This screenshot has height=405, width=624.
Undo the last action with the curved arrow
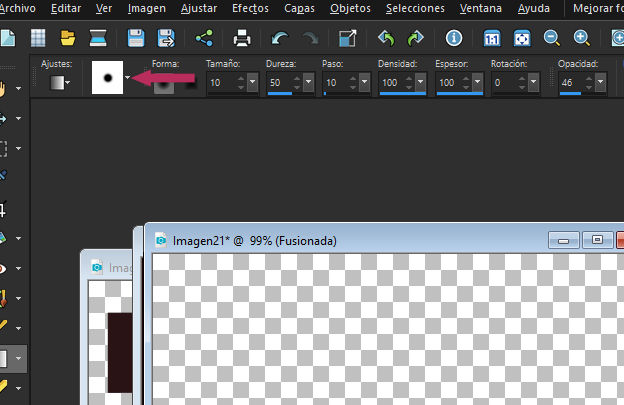280,39
